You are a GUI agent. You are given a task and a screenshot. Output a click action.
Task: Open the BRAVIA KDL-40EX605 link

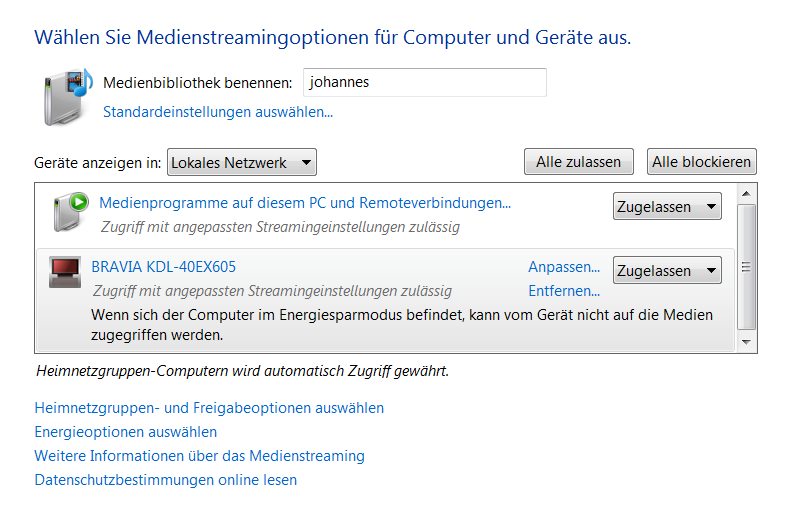(163, 267)
